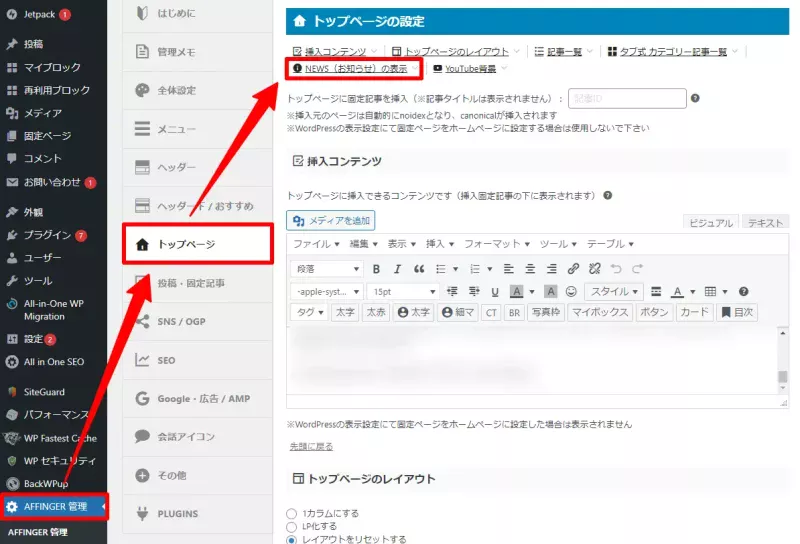The image size is (800, 544).
Task: Underline the selected text
Action: (x=494, y=291)
